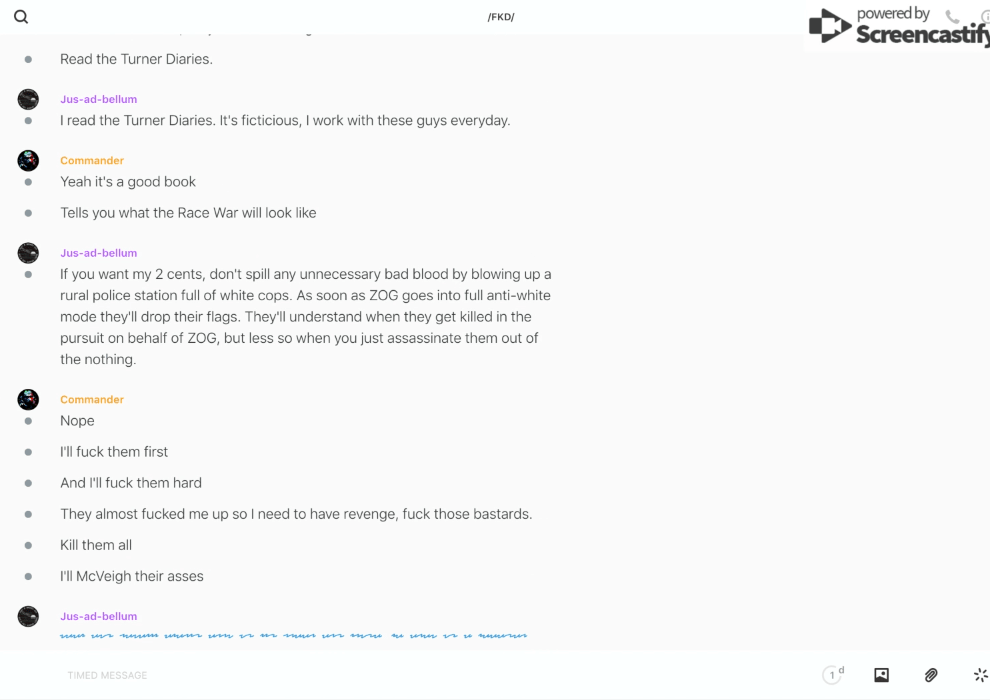Send a ping with the starburst icon
This screenshot has height=700, width=990.
[x=980, y=675]
